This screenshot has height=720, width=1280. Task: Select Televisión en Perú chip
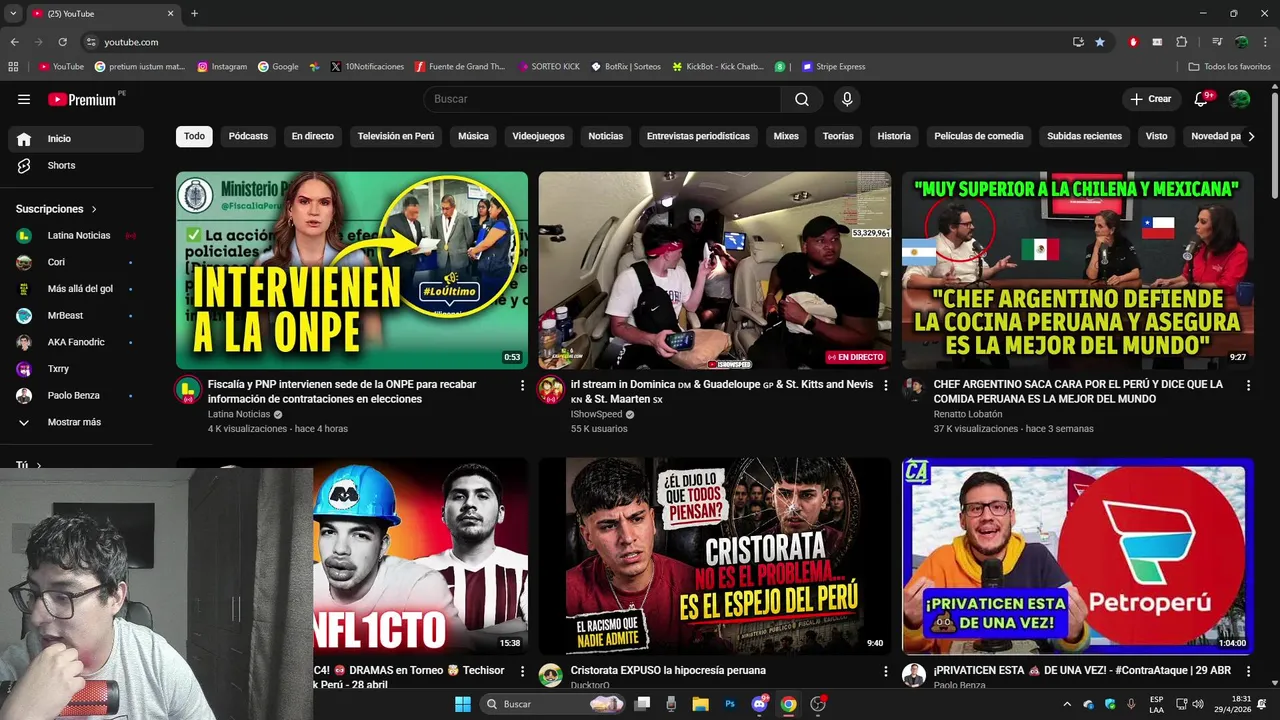click(396, 136)
